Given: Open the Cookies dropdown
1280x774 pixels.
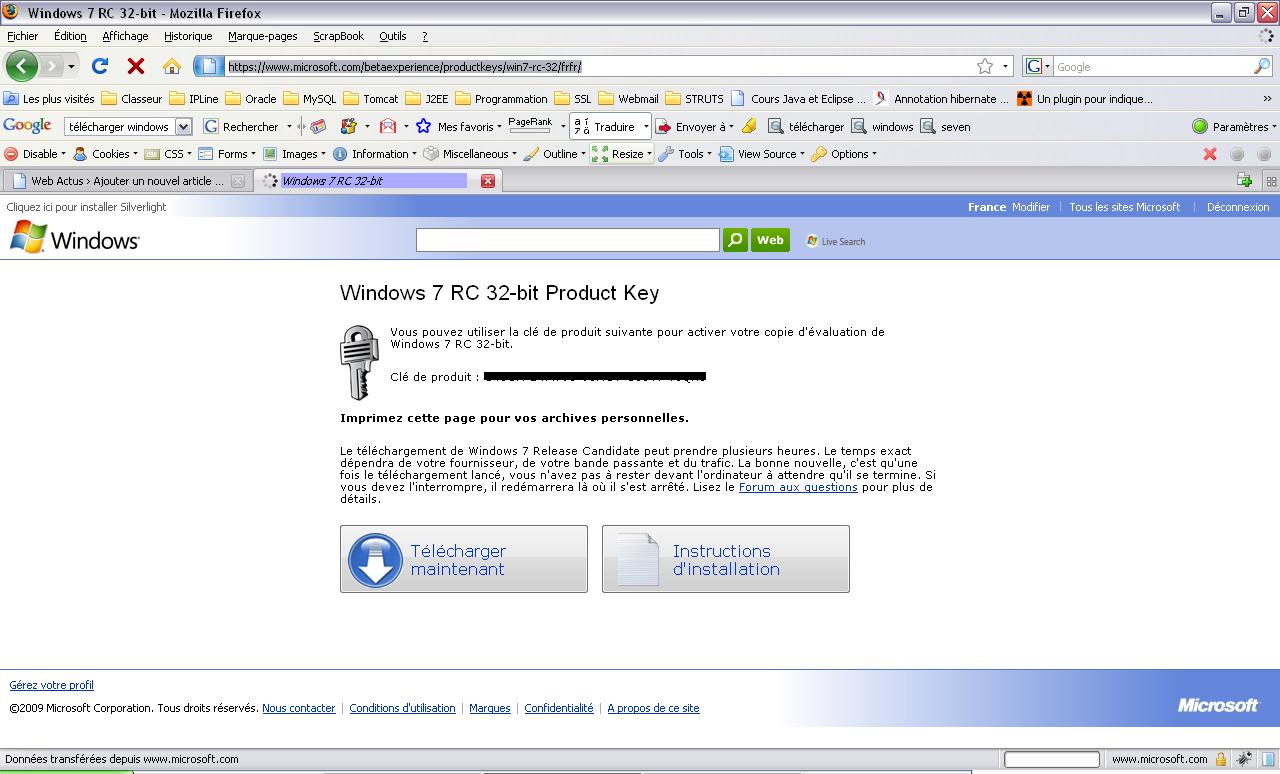Looking at the screenshot, I should pos(105,154).
